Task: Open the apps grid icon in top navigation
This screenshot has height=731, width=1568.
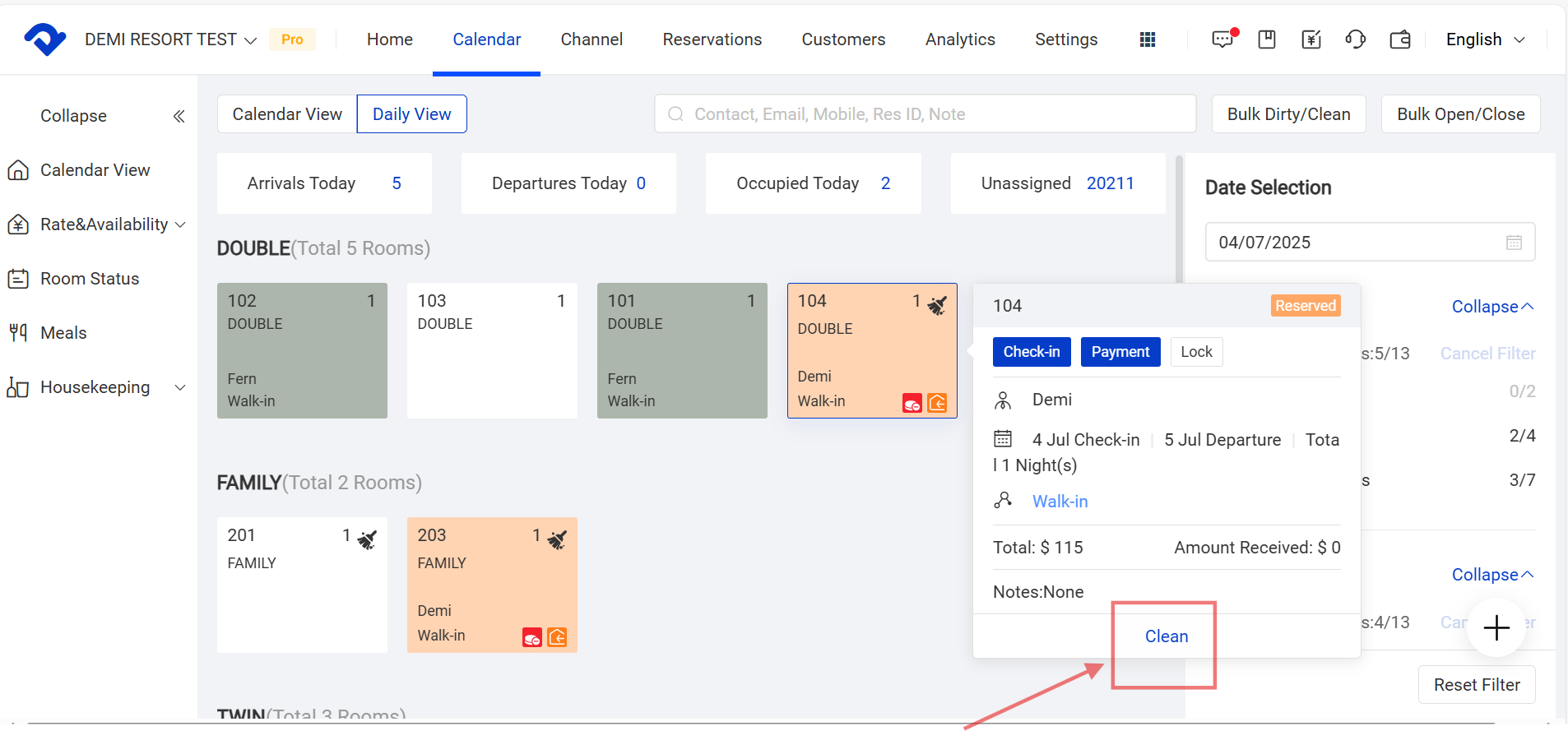Action: [x=1148, y=39]
